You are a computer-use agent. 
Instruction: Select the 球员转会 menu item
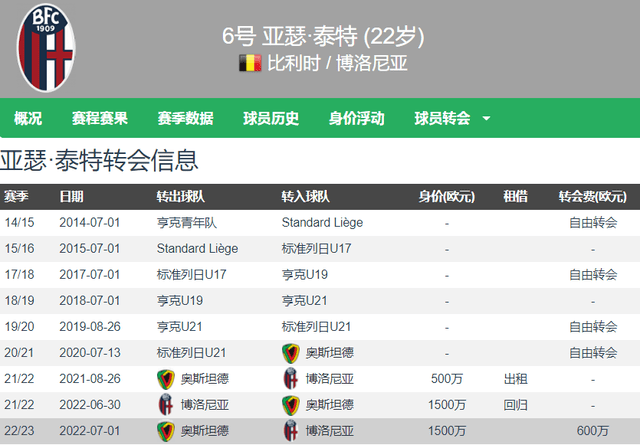click(442, 118)
